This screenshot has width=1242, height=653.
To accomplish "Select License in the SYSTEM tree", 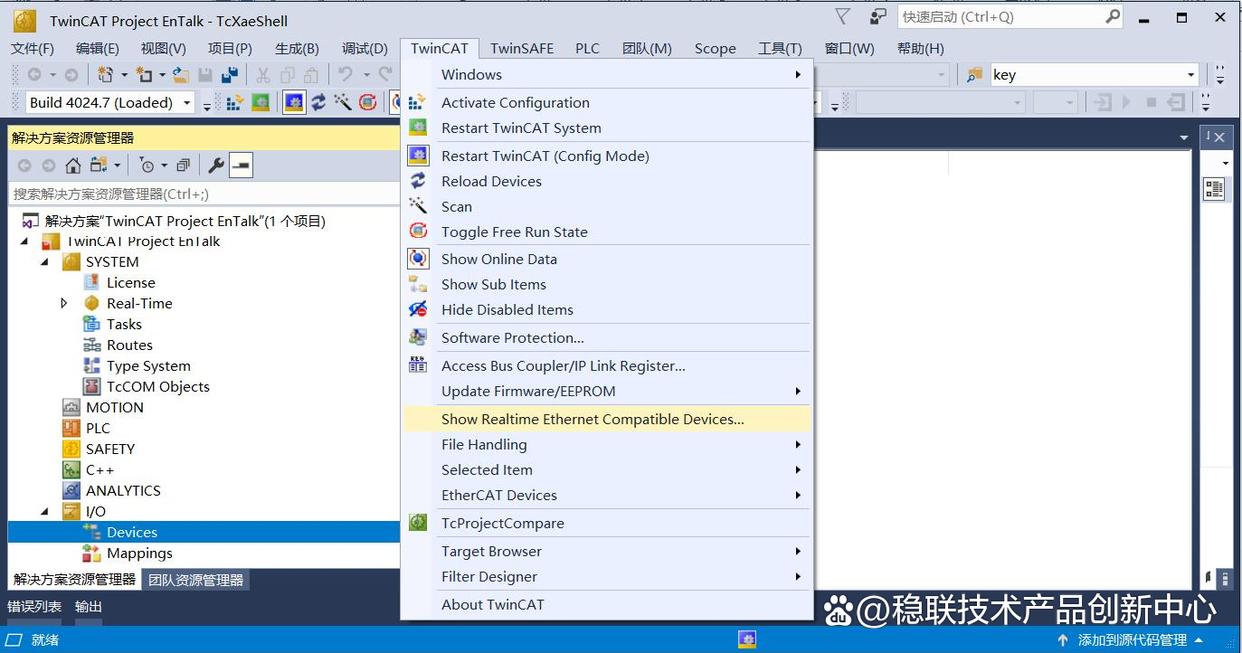I will coord(131,282).
